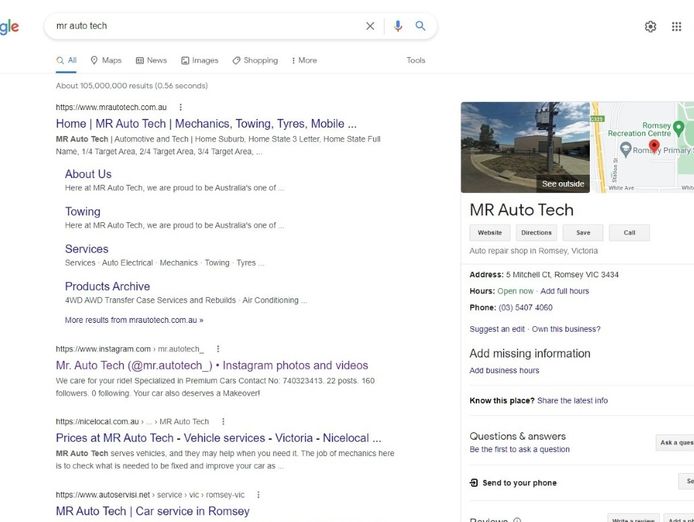694x522 pixels.
Task: Click More results from mrautotech.com.au
Action: pyautogui.click(x=134, y=320)
